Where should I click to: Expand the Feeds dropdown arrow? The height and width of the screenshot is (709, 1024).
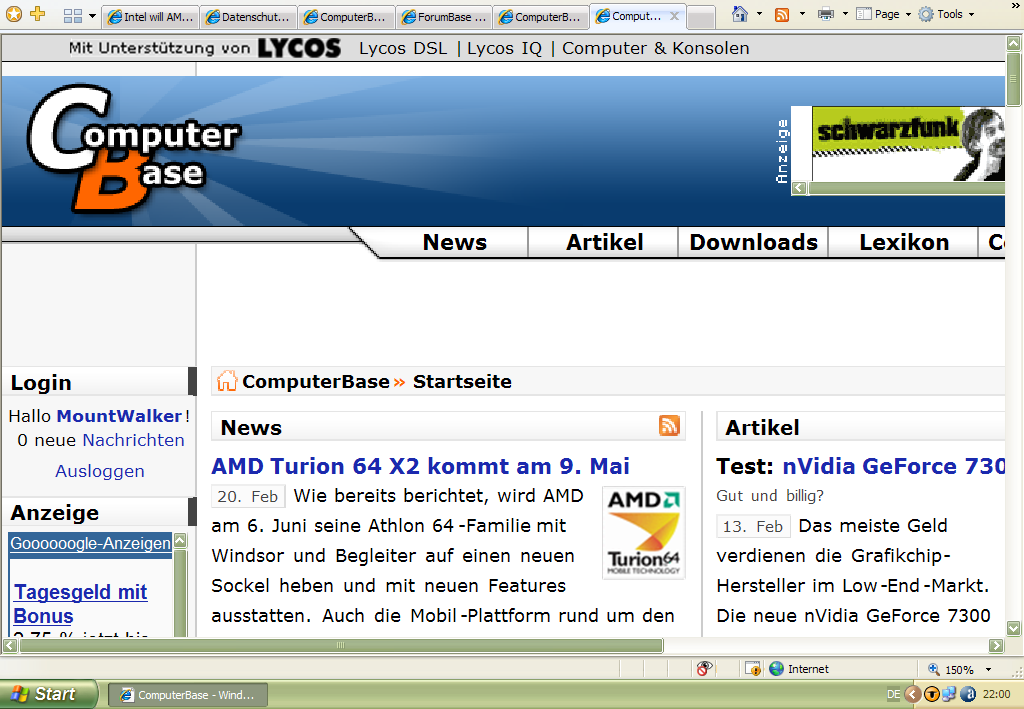click(x=802, y=14)
